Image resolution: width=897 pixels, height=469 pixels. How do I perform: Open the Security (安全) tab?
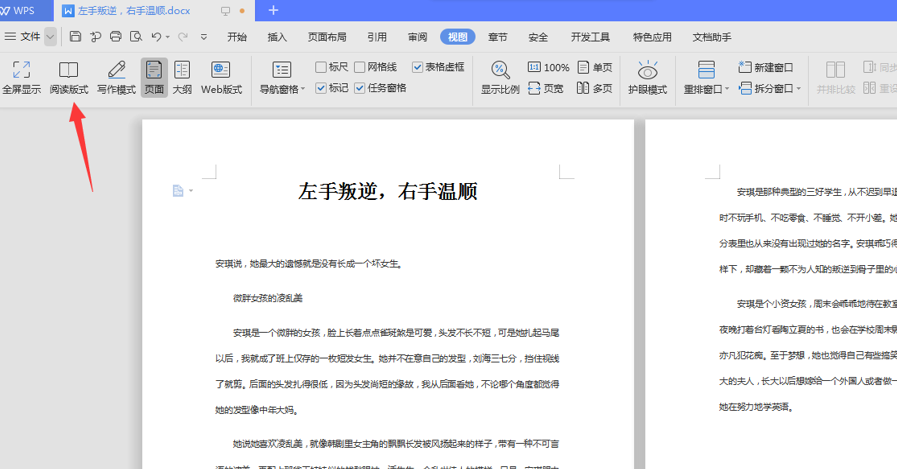click(538, 37)
